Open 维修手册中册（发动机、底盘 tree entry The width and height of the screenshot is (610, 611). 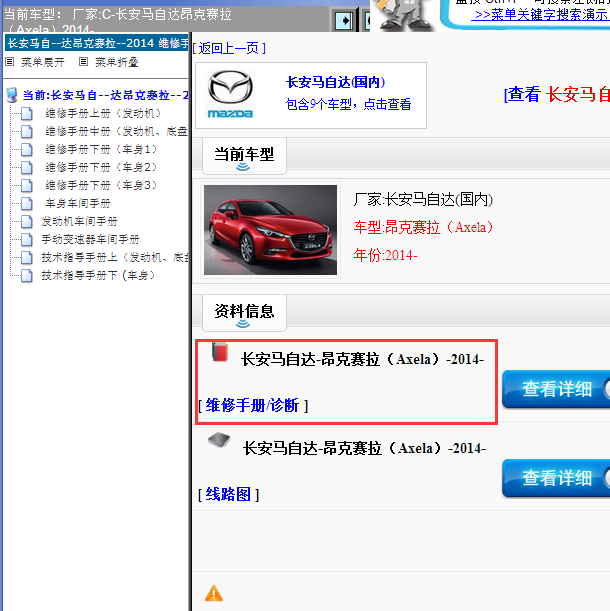tap(117, 131)
